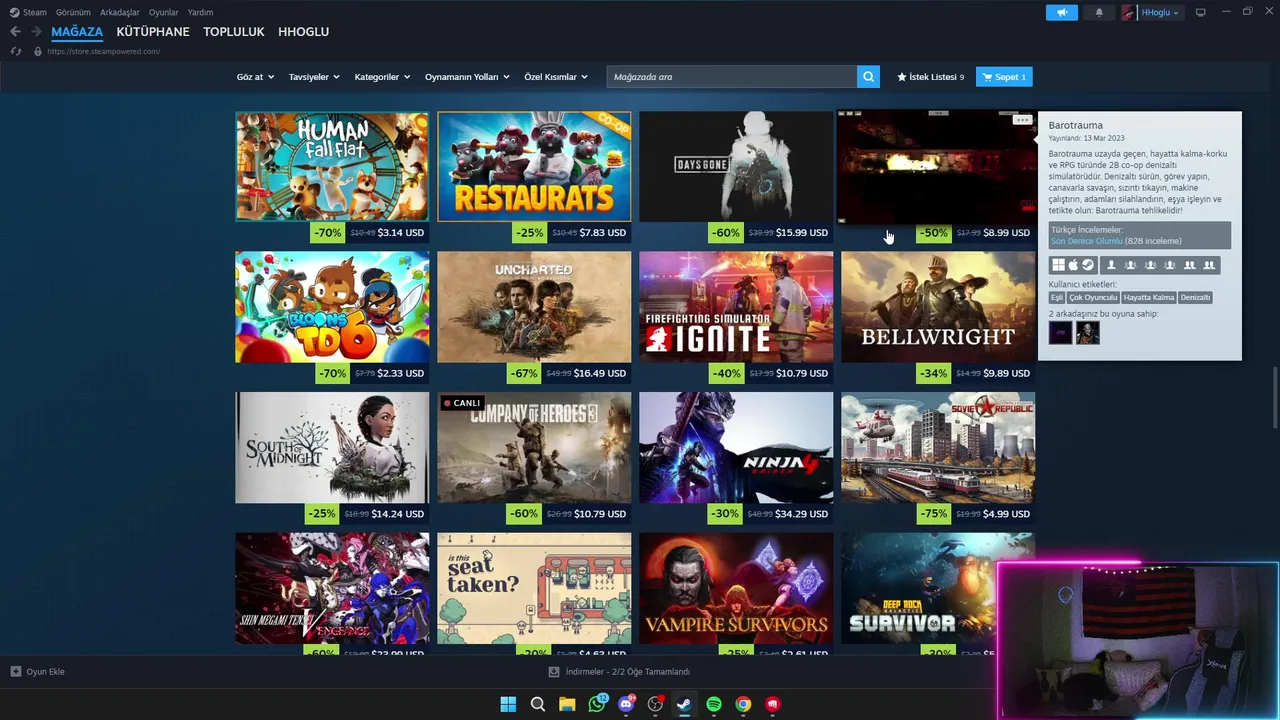The height and width of the screenshot is (720, 1280).
Task: Open the Yardım menu
Action: click(200, 12)
